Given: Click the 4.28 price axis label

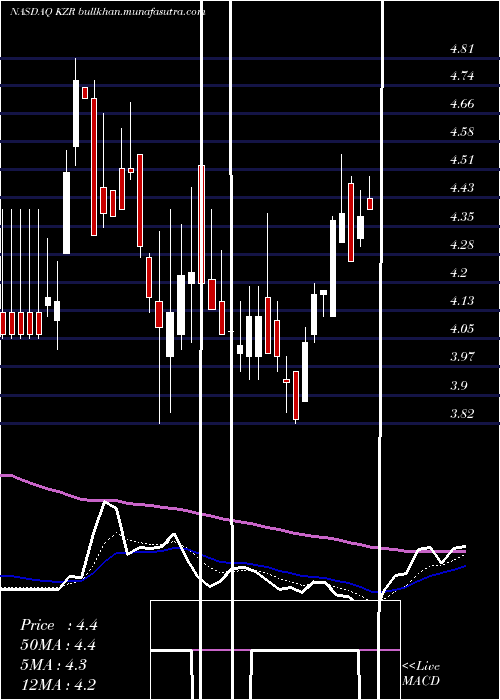Looking at the screenshot, I should [x=462, y=245].
